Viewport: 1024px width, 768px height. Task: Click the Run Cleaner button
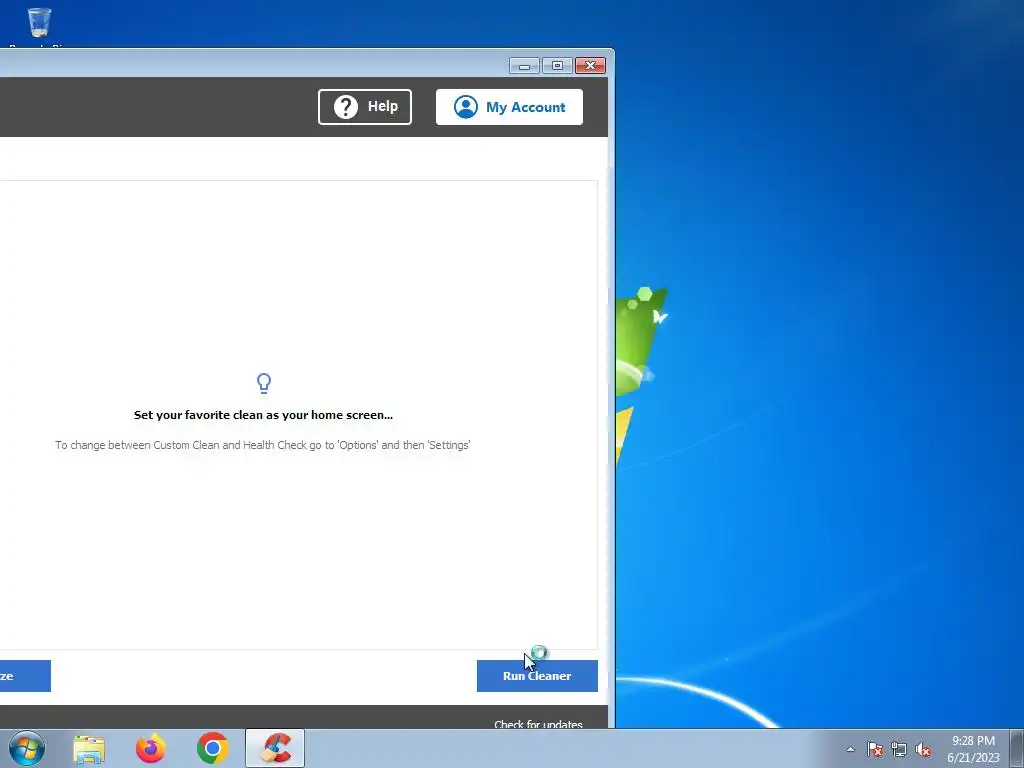tap(537, 676)
